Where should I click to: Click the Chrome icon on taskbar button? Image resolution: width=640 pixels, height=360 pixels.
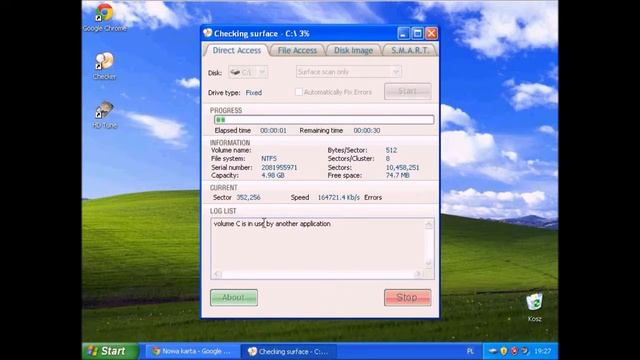tap(156, 351)
